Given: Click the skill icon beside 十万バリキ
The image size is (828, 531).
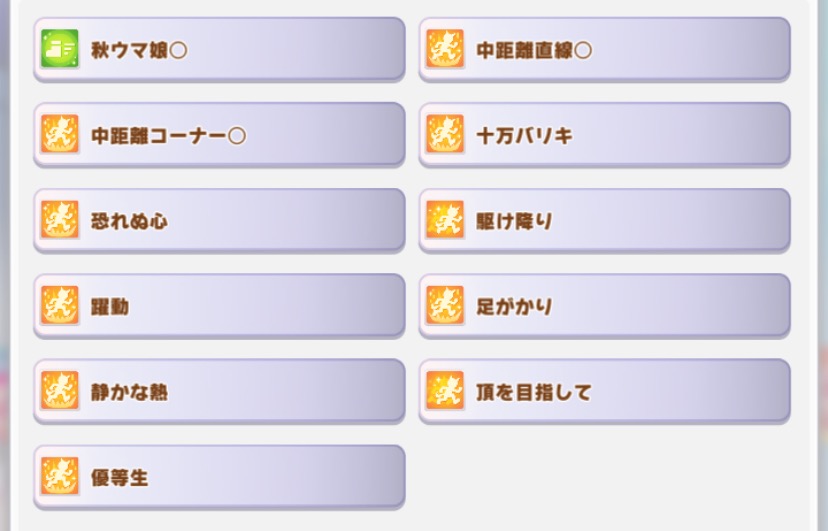Looking at the screenshot, I should [445, 134].
